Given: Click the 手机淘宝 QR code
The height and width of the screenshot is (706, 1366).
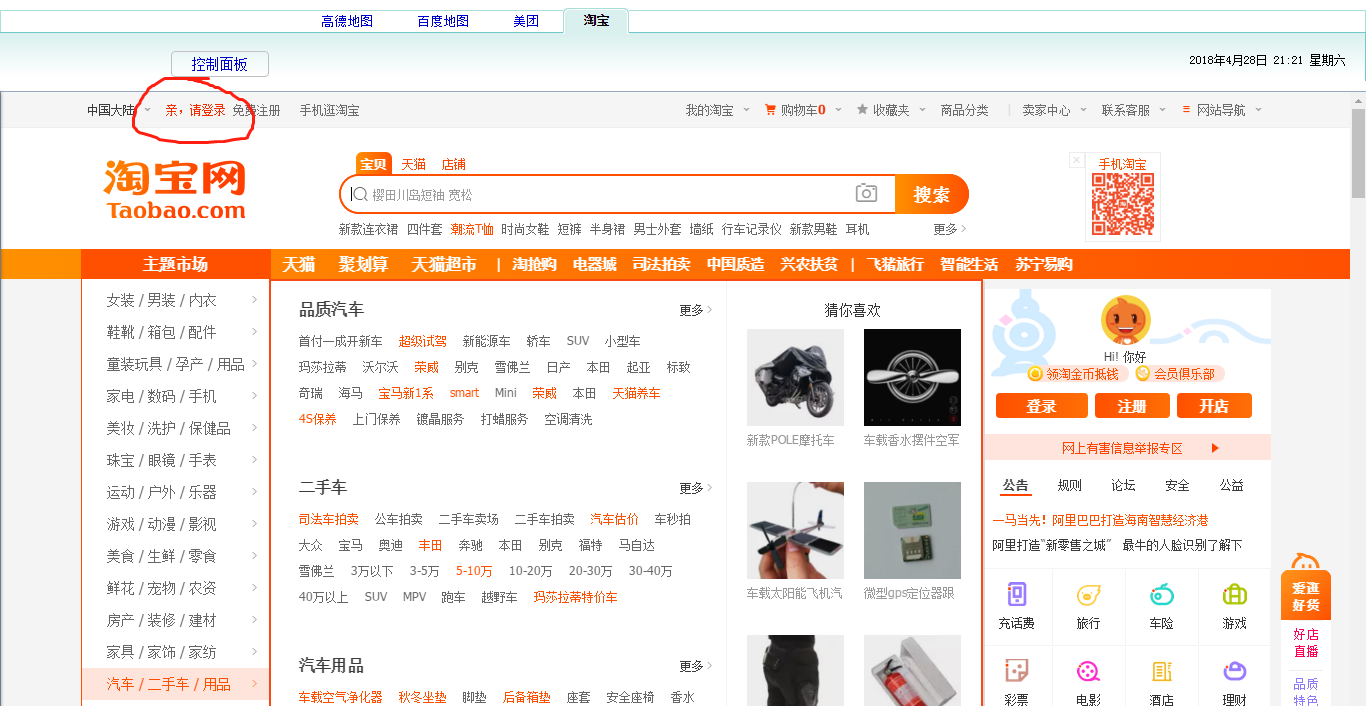Looking at the screenshot, I should tap(1122, 204).
